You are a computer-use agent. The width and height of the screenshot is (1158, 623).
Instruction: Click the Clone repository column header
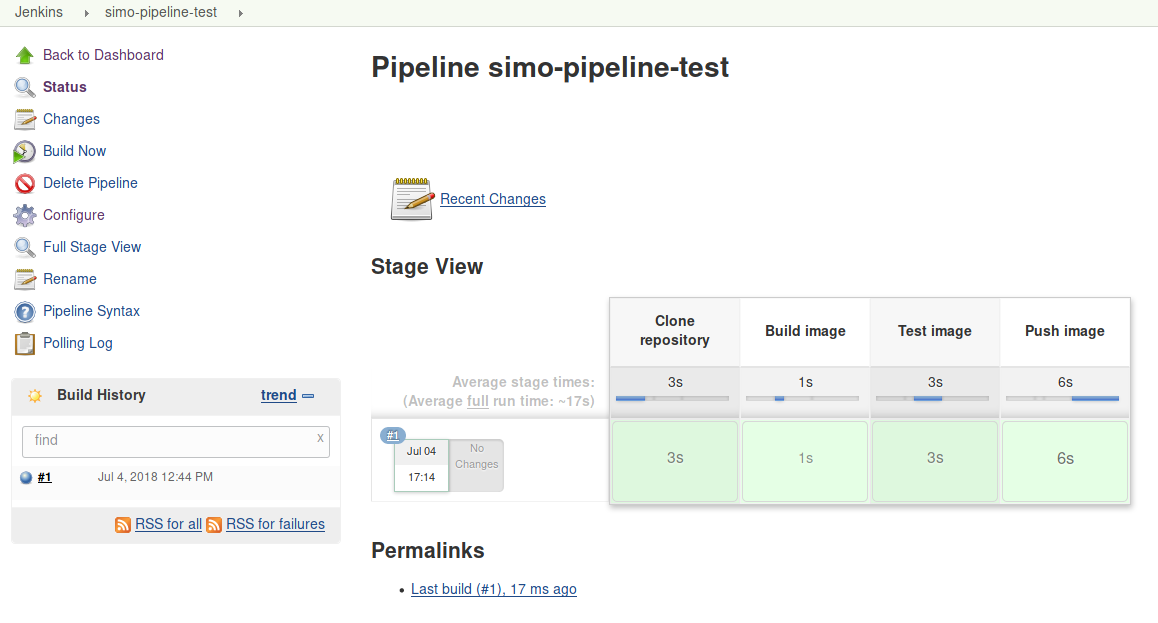pyautogui.click(x=675, y=331)
